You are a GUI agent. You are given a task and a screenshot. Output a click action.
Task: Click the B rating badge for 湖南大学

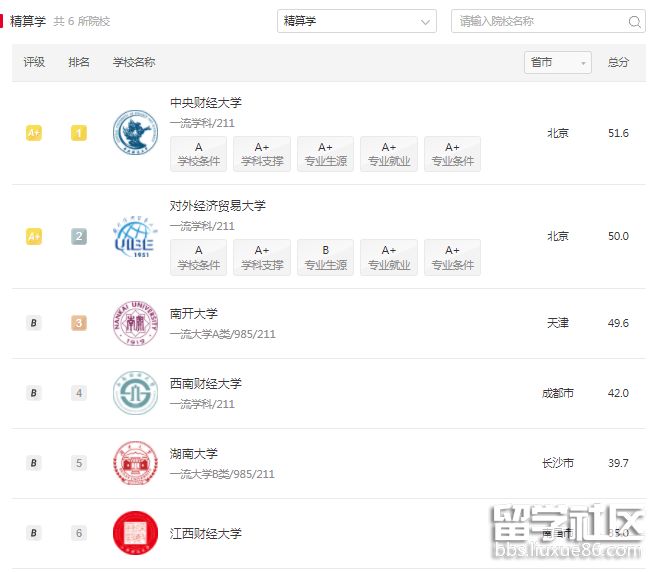pos(34,463)
